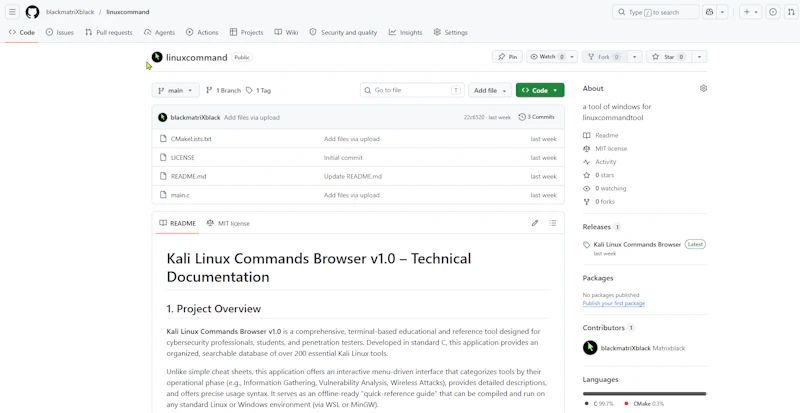Image resolution: width=800 pixels, height=413 pixels.
Task: Open the Agents tab
Action: [x=159, y=32]
